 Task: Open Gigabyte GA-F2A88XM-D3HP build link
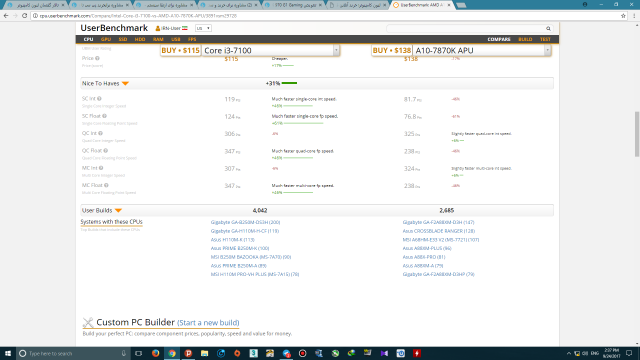click(438, 274)
